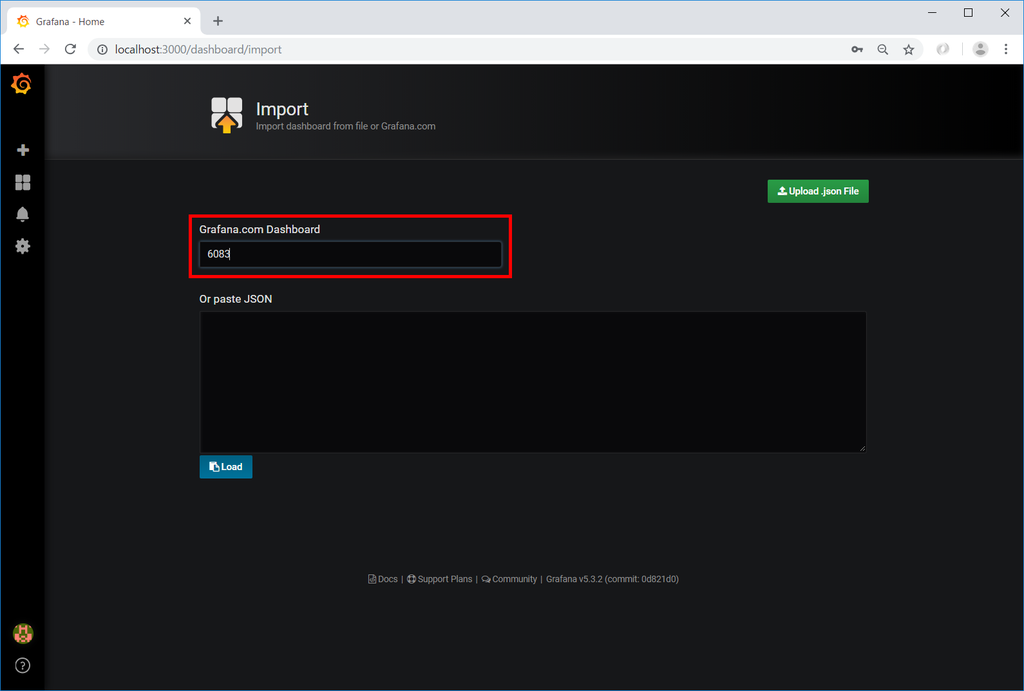Open the user avatar profile in sidebar
Screen dimensions: 1024x691
[x=23, y=634]
